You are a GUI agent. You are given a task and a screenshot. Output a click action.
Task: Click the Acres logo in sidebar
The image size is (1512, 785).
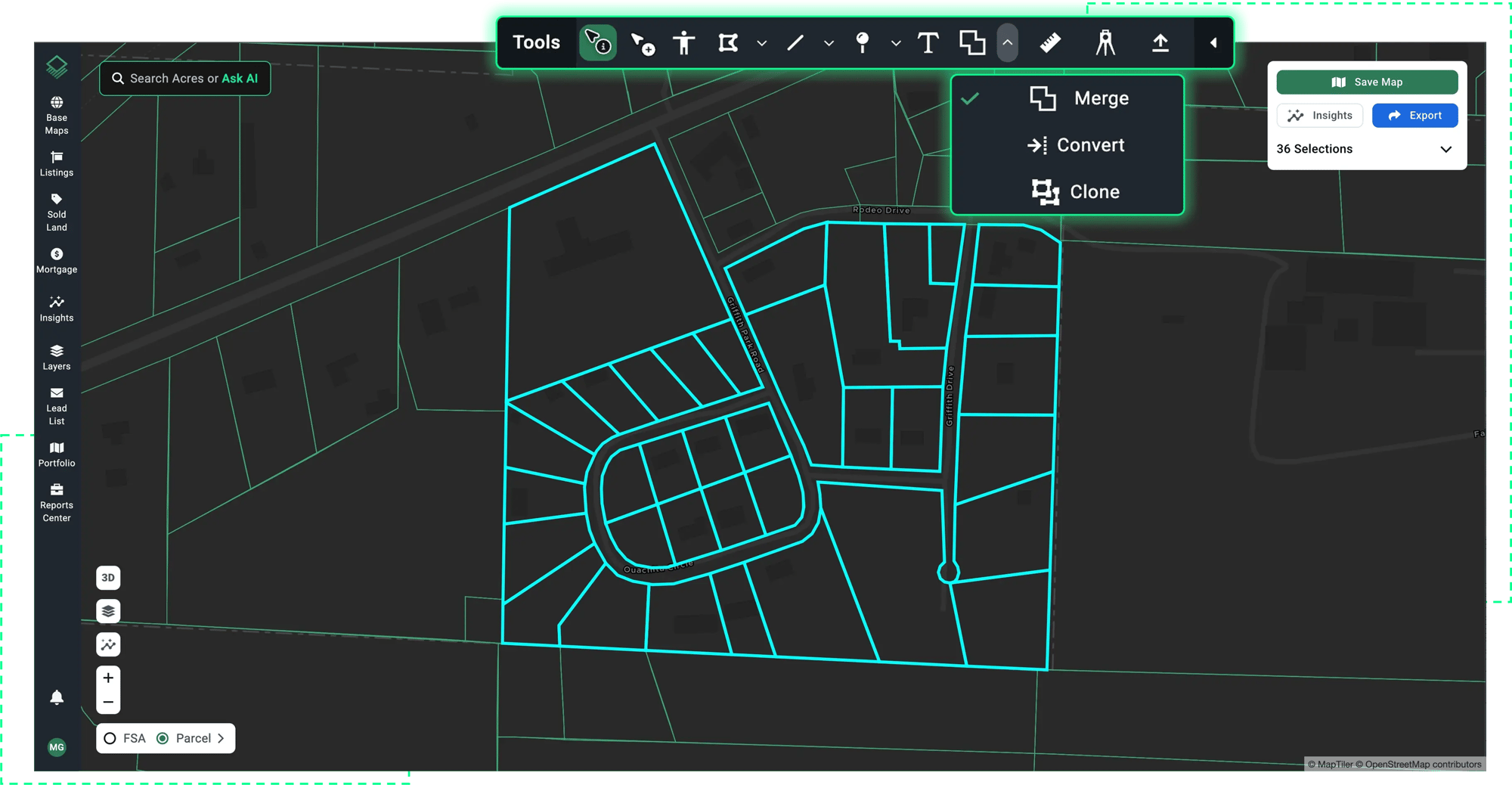point(57,67)
